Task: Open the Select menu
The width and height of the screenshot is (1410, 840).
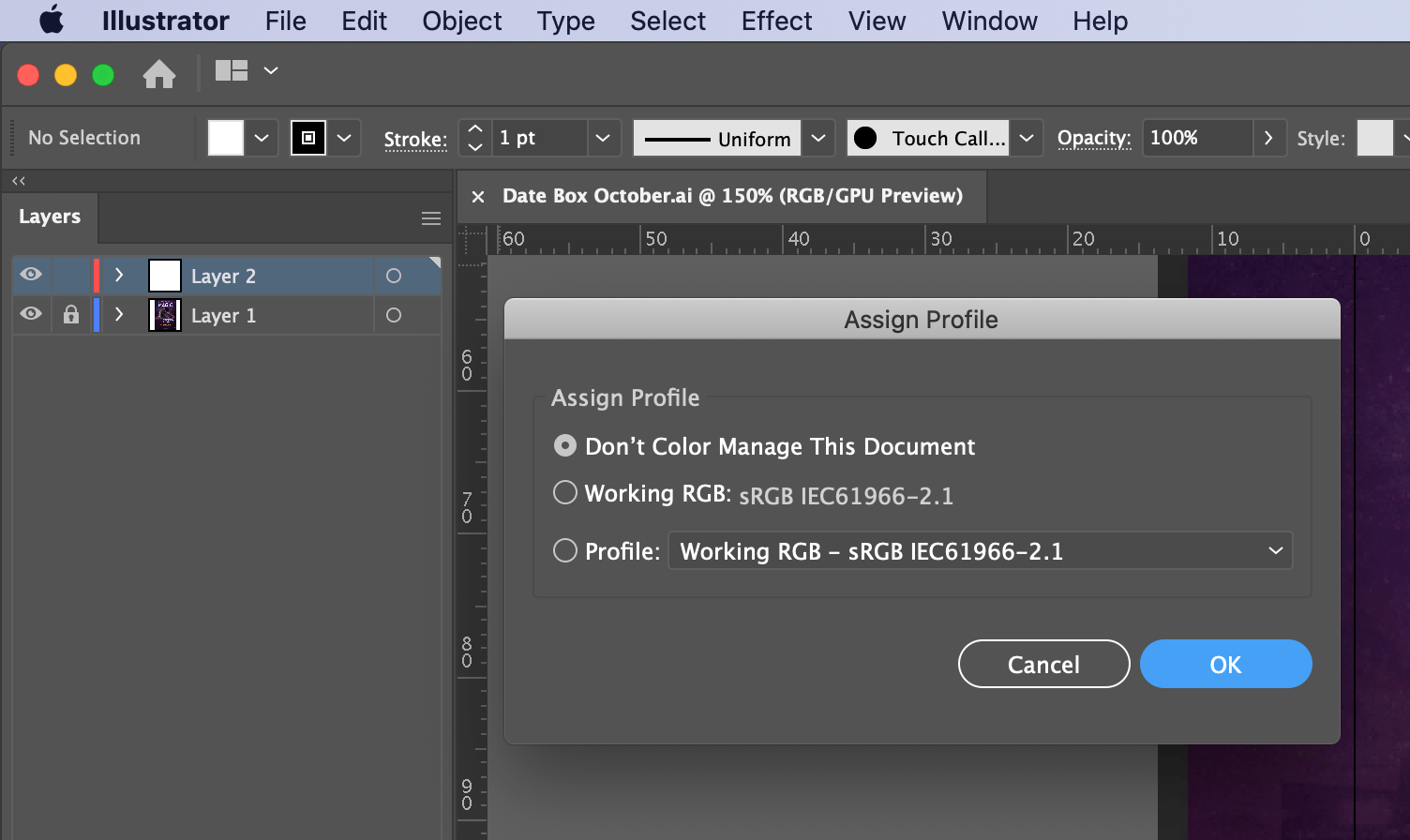Action: 667,21
